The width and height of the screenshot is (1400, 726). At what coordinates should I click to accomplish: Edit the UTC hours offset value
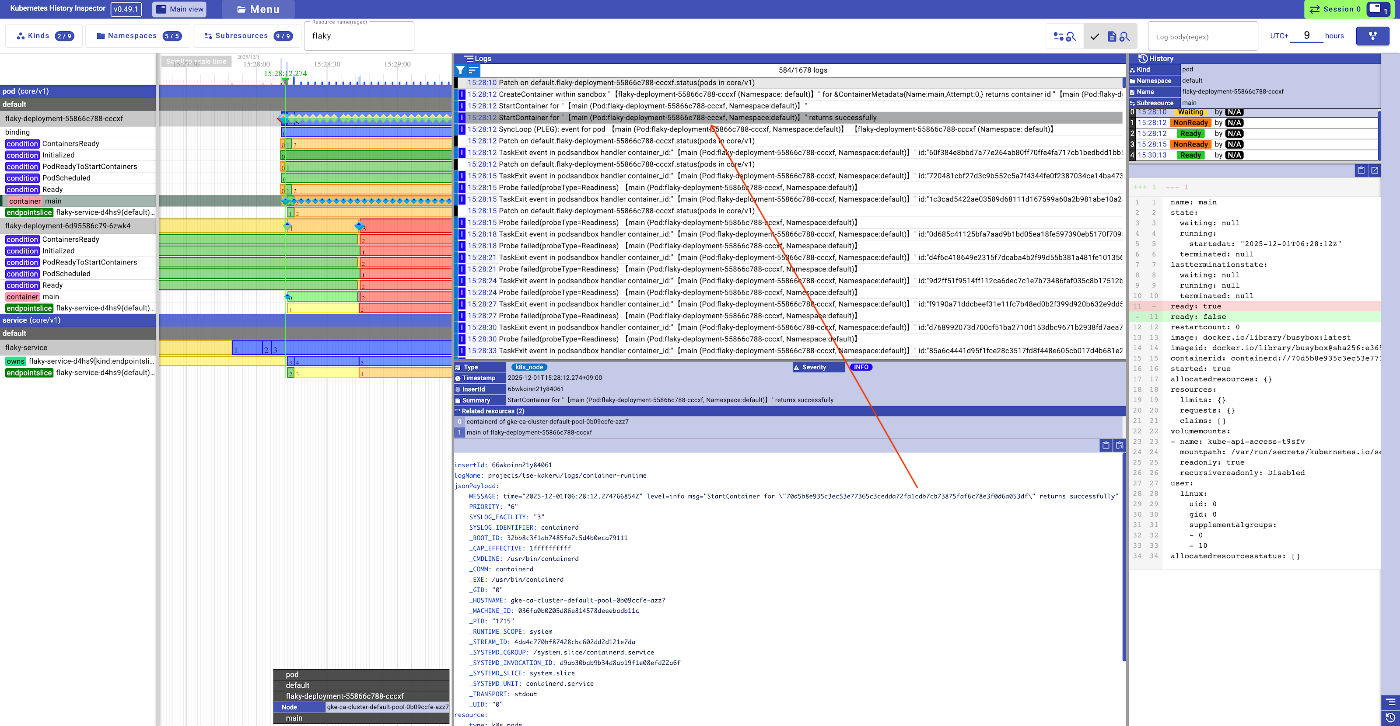[1306, 36]
